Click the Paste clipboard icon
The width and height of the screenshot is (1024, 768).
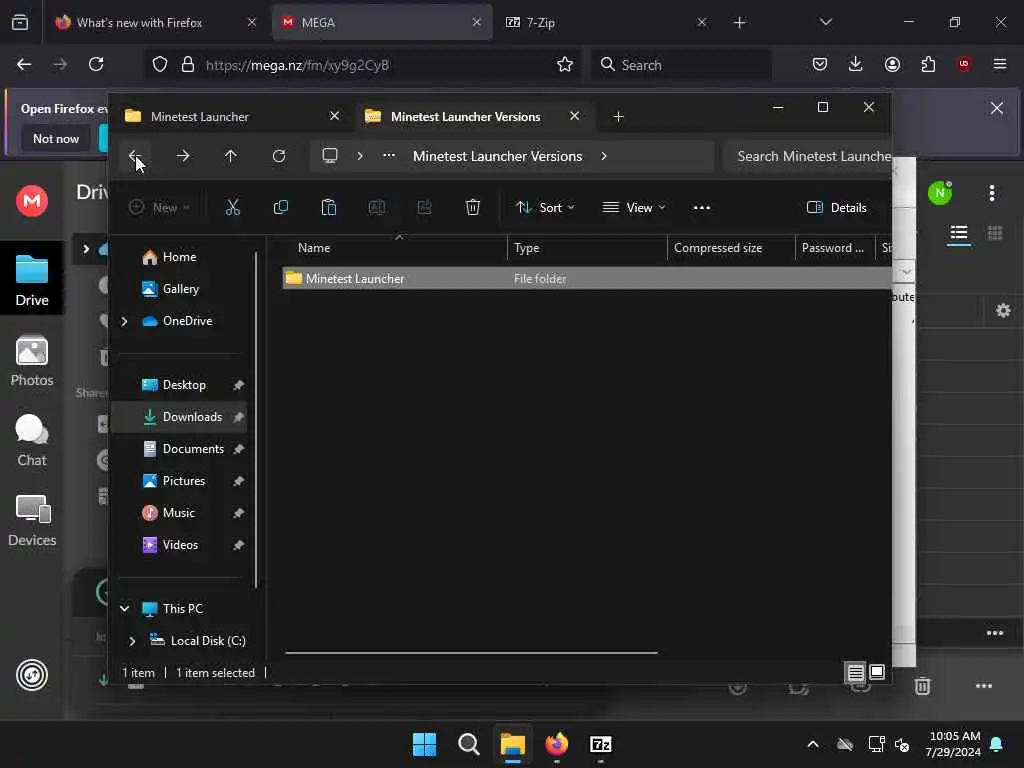coord(328,208)
